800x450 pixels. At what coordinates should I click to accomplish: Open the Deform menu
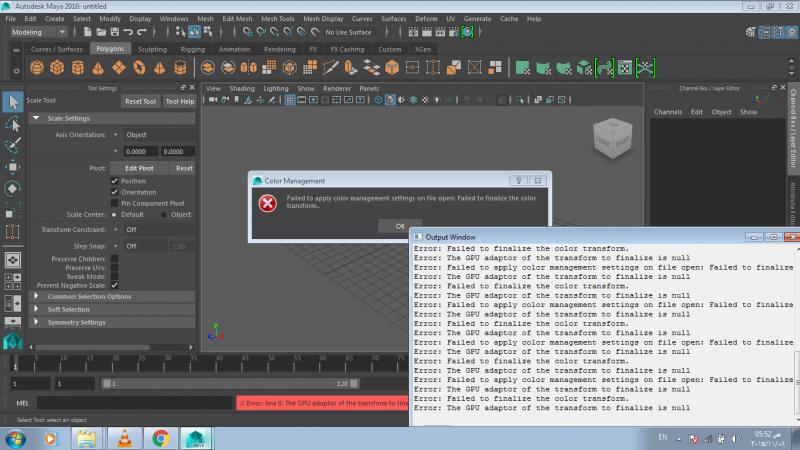(426, 19)
